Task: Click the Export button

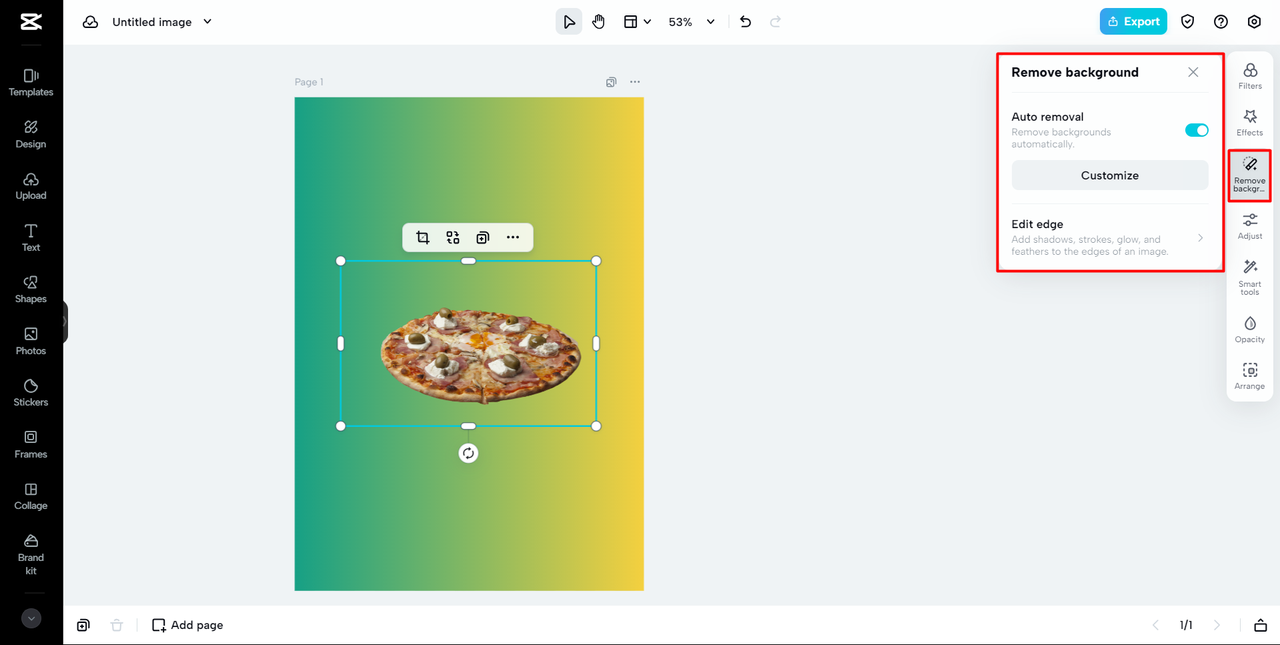Action: pos(1133,21)
